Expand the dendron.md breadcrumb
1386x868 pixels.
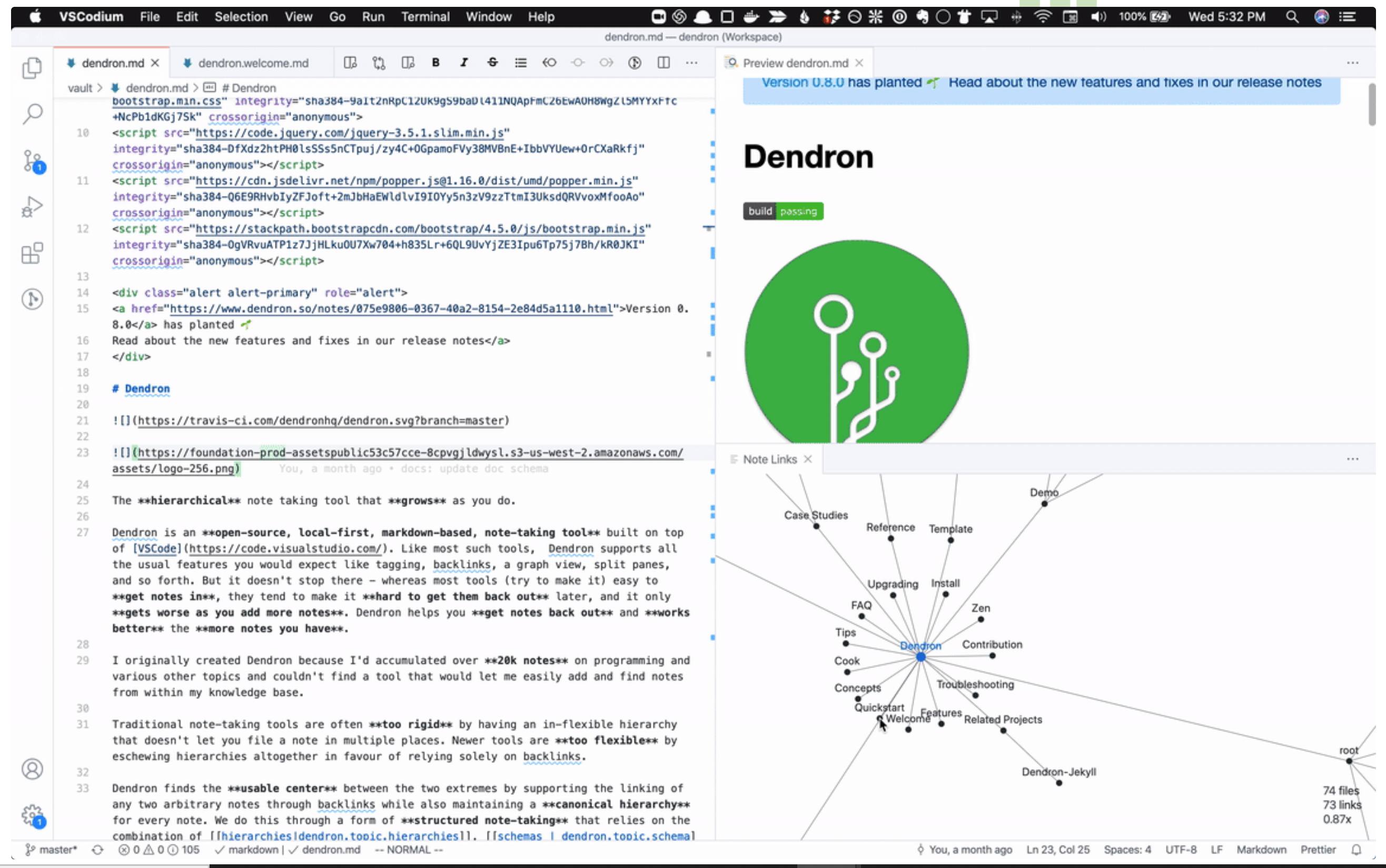157,88
